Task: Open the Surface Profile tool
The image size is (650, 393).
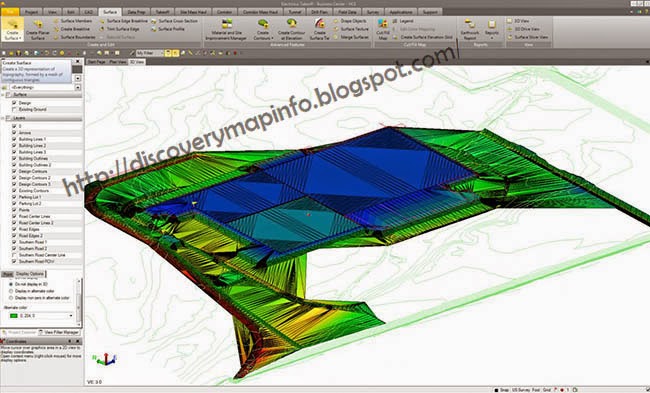Action: click(x=167, y=29)
